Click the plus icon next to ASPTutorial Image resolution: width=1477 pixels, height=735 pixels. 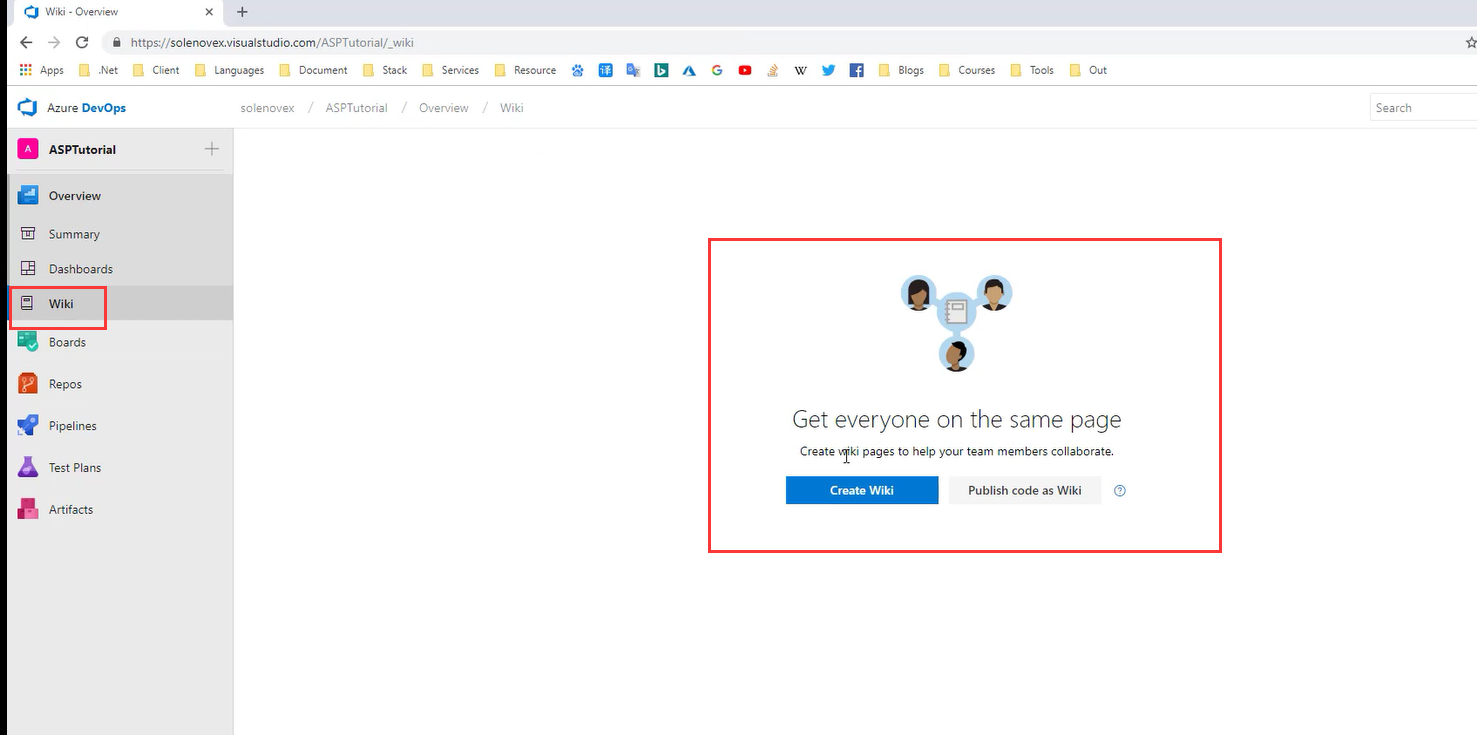[x=211, y=149]
